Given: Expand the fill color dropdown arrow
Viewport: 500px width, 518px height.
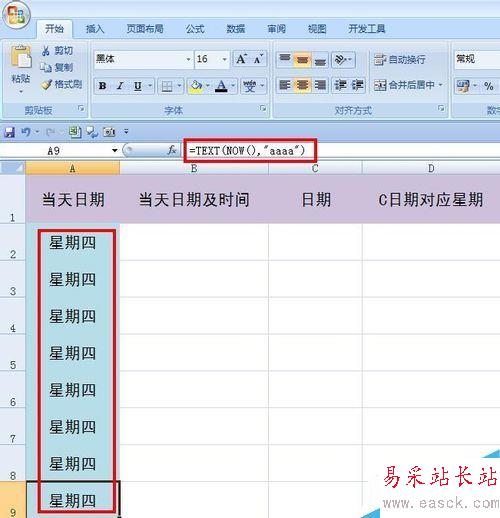Looking at the screenshot, I should click(x=208, y=86).
